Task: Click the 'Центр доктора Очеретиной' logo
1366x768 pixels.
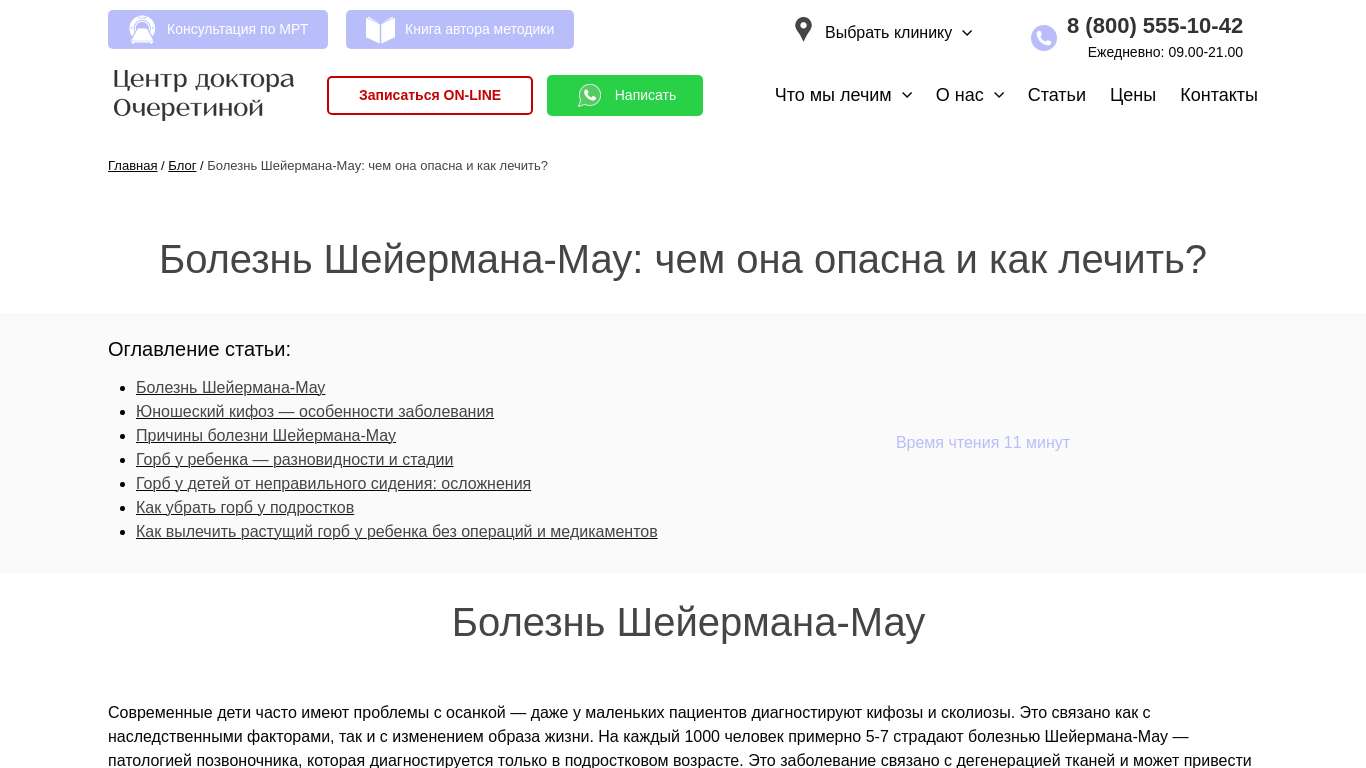Action: pyautogui.click(x=204, y=94)
